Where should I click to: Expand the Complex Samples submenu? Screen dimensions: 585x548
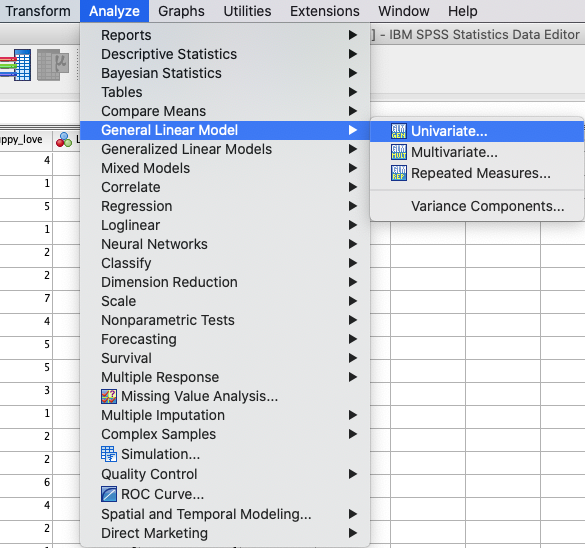click(x=225, y=434)
